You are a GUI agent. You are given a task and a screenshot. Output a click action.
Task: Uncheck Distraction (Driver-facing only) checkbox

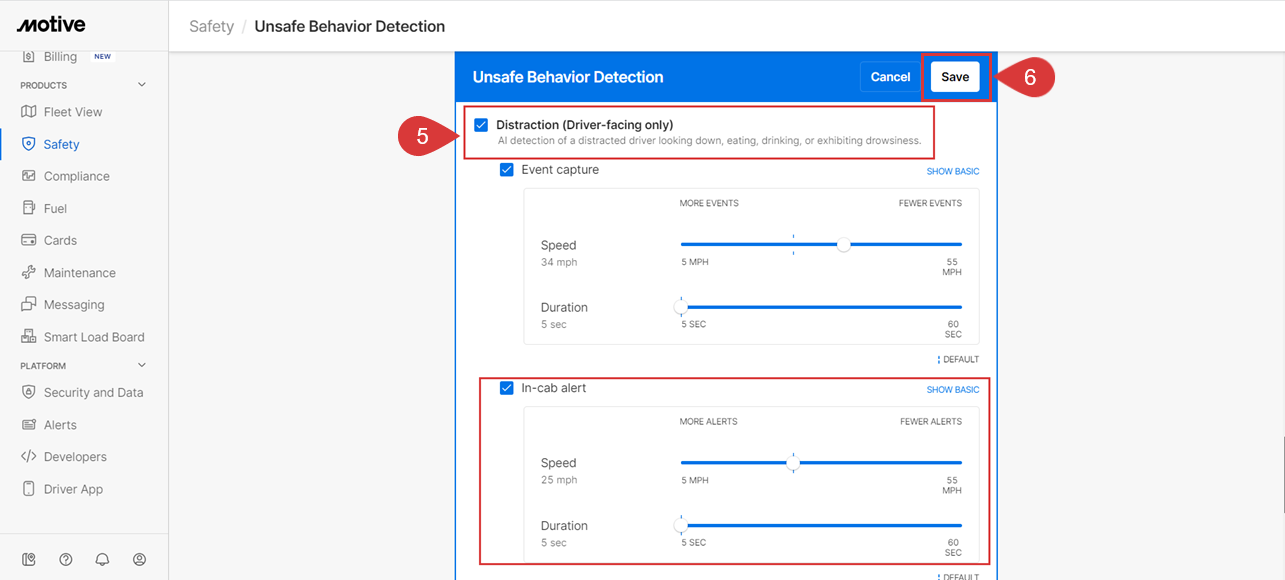pos(481,125)
